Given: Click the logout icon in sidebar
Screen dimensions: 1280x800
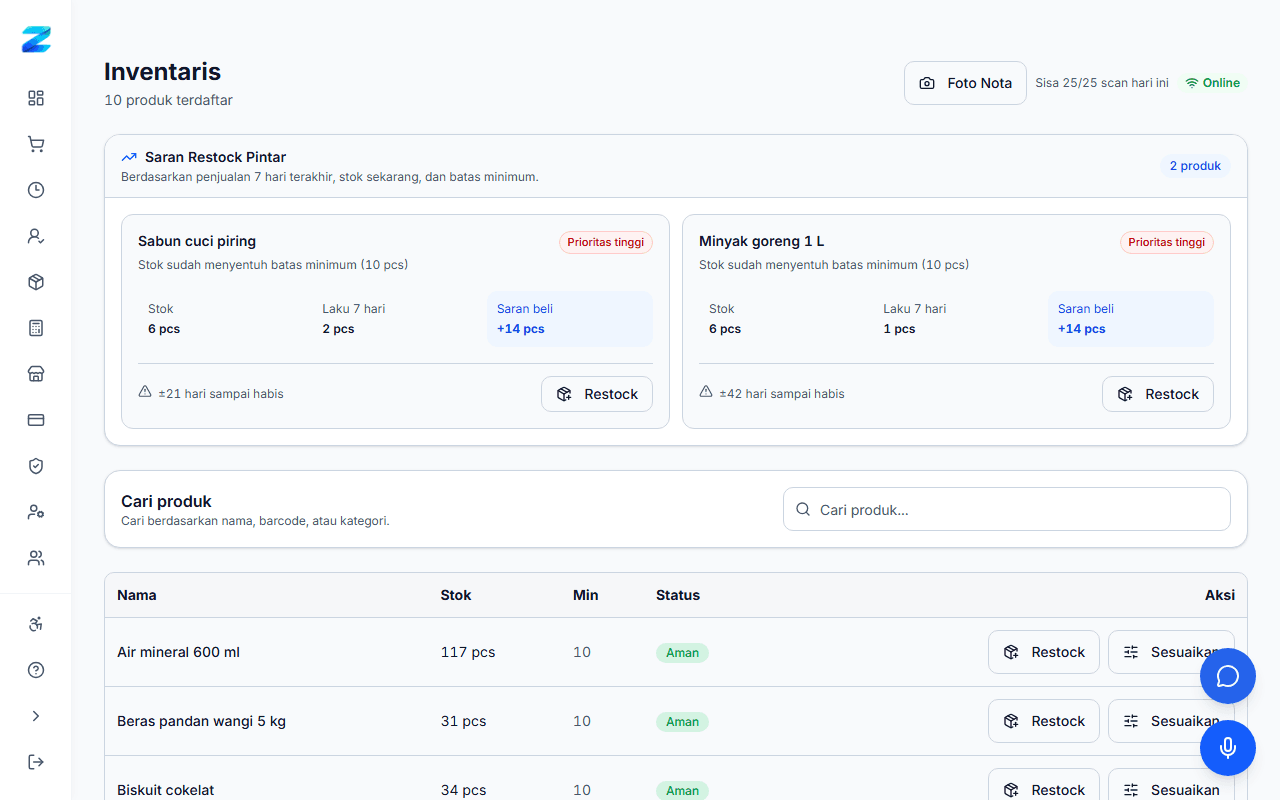Looking at the screenshot, I should [36, 762].
